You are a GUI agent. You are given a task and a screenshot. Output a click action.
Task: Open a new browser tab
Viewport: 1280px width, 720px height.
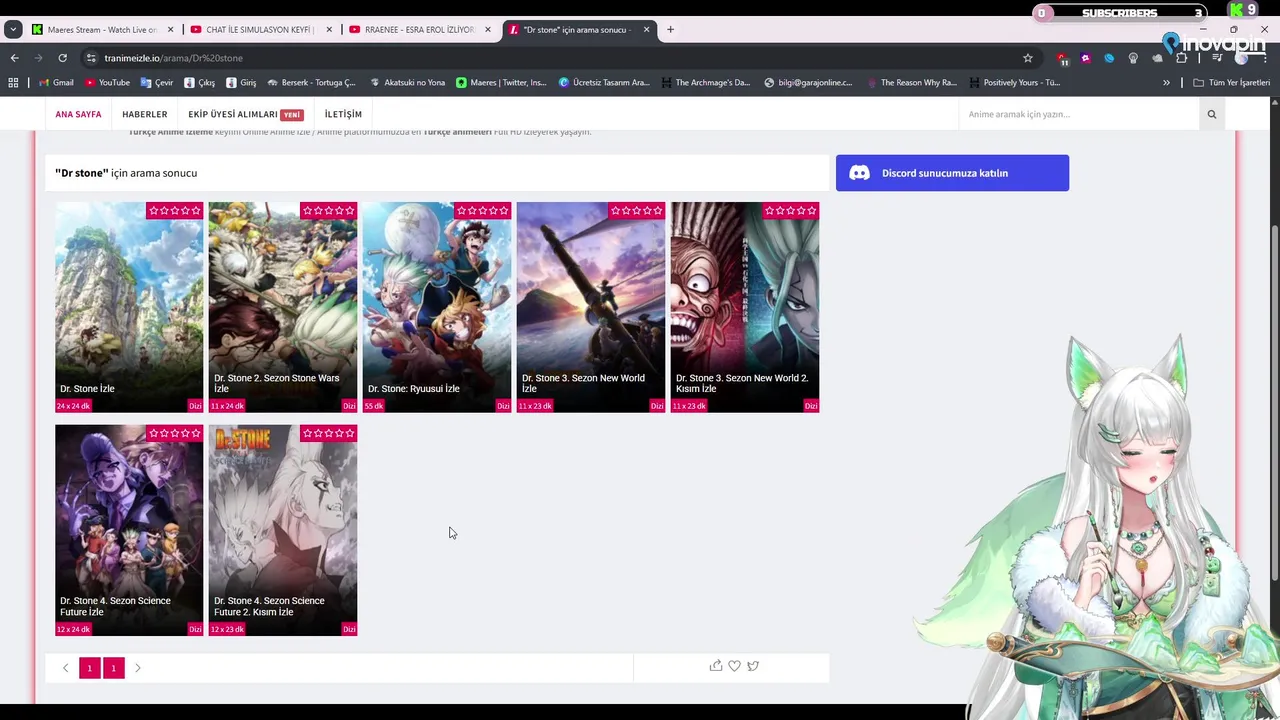pos(670,30)
